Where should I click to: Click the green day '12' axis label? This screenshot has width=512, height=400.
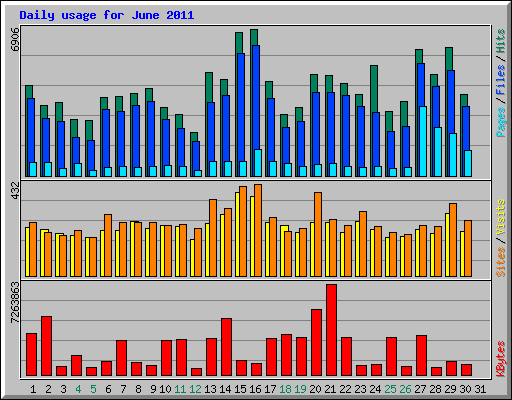tap(195, 389)
